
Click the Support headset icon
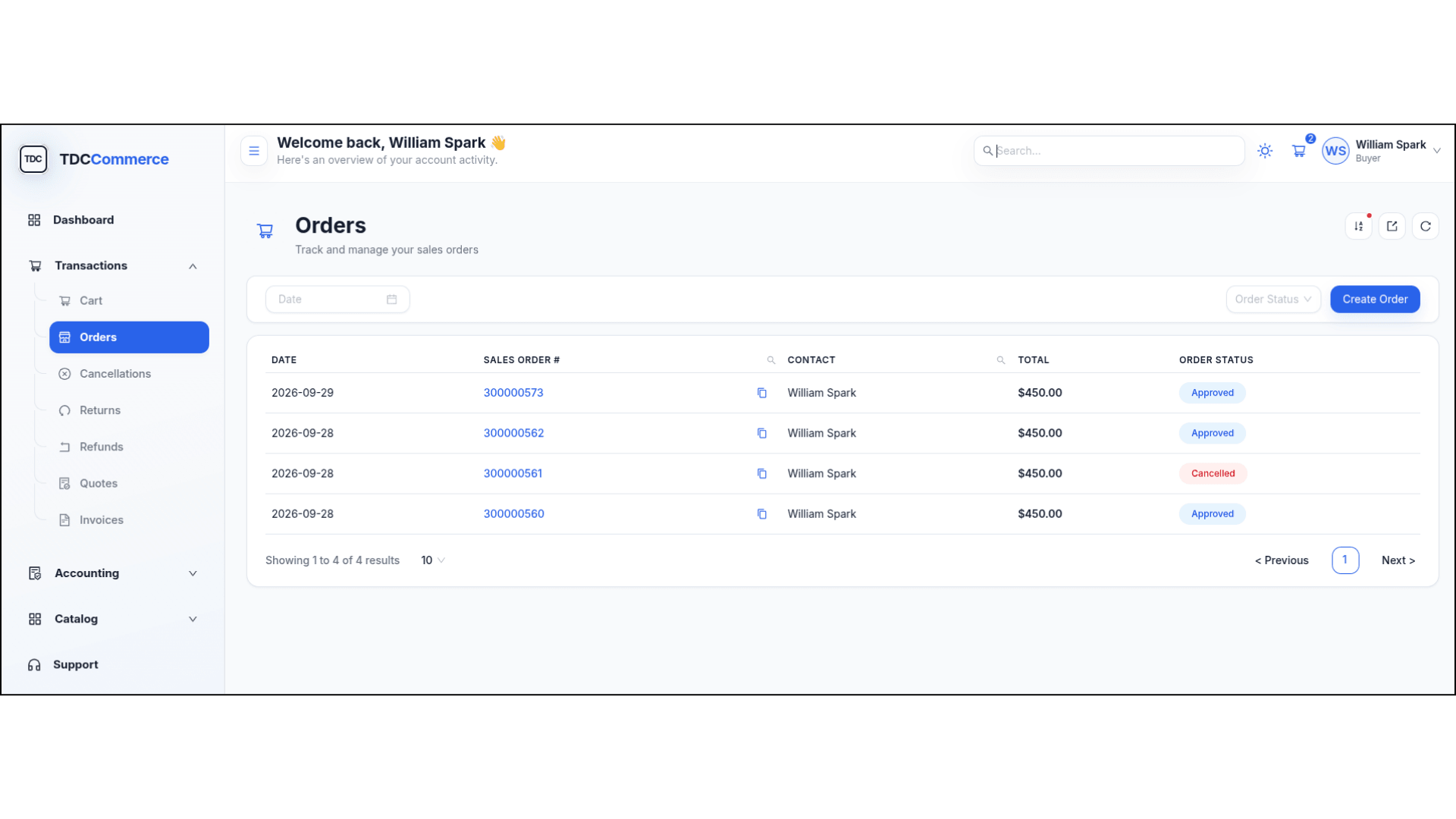[x=34, y=665]
